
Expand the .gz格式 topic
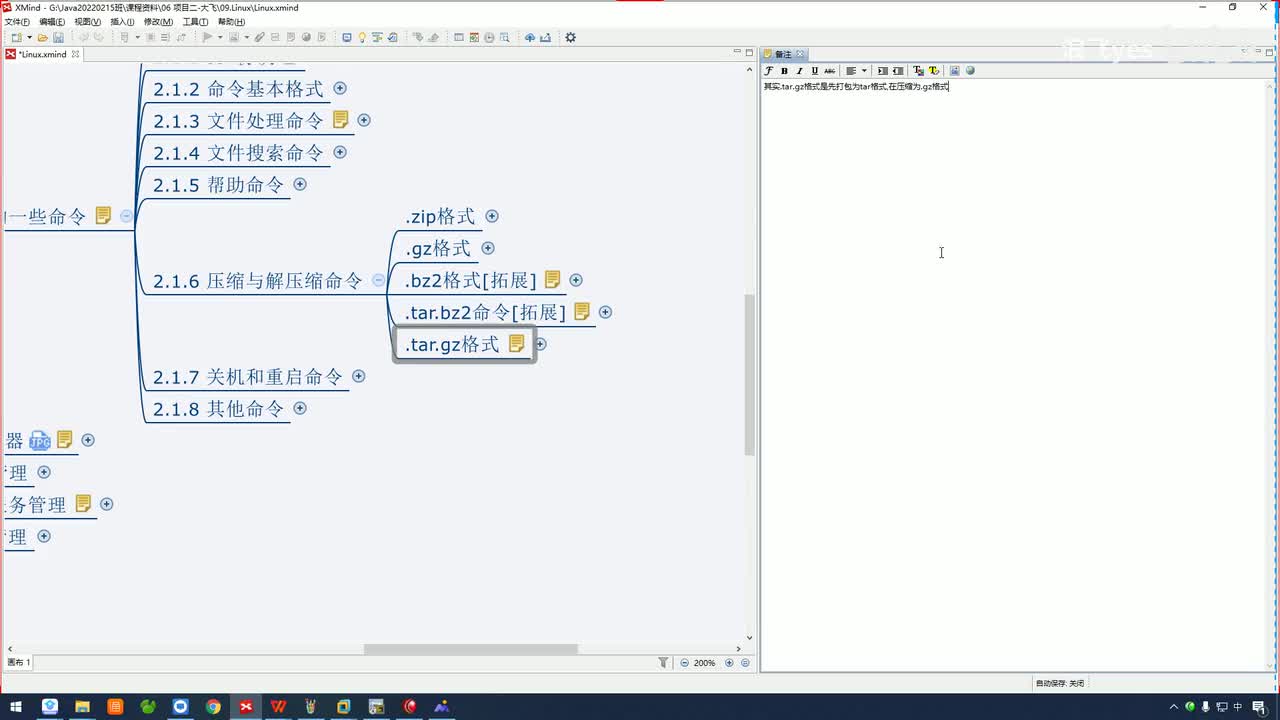click(488, 248)
